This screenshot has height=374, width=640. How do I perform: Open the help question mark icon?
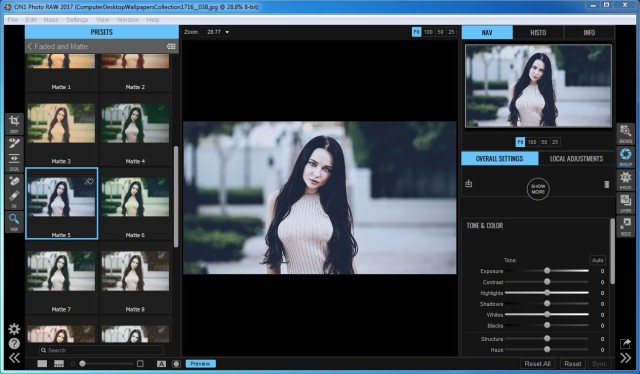point(14,343)
